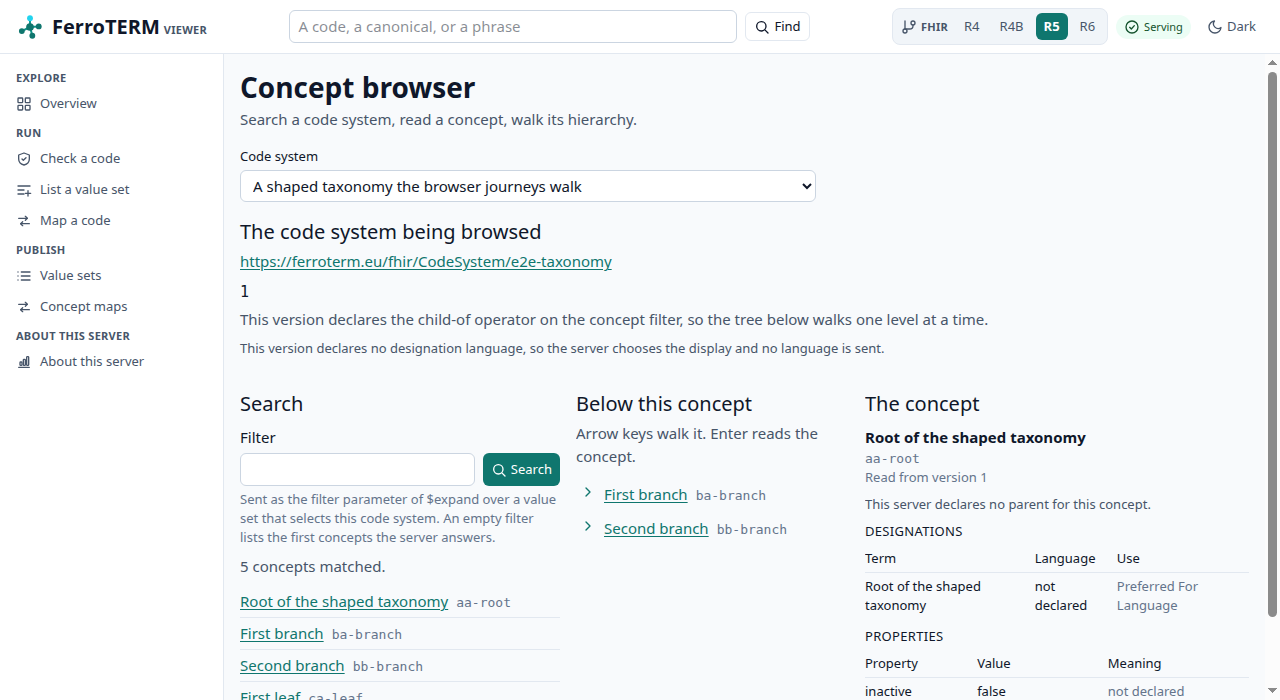Click the Concept browser heading
Image resolution: width=1280 pixels, height=700 pixels.
pos(357,88)
